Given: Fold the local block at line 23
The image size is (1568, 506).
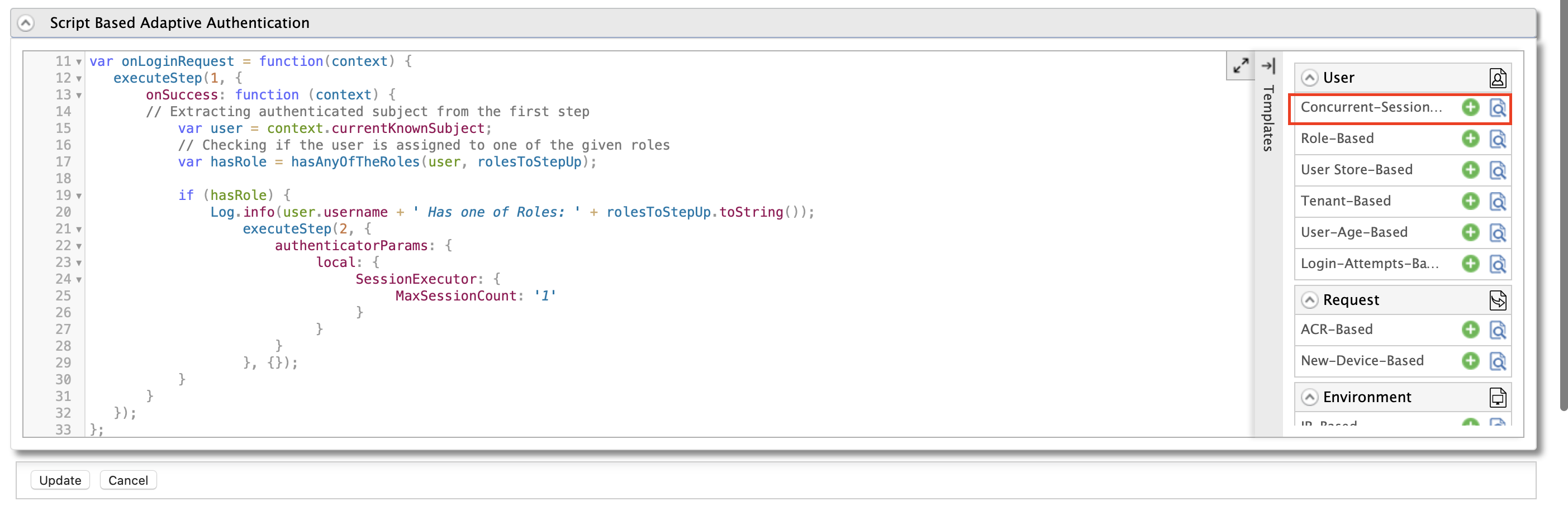Looking at the screenshot, I should 79,264.
